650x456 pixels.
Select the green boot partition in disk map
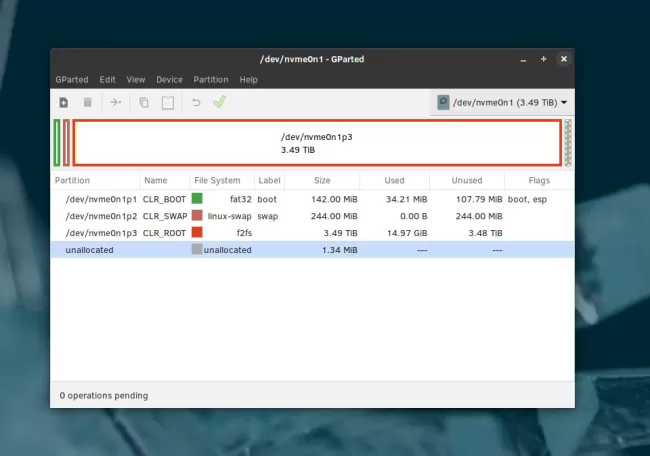pos(57,142)
